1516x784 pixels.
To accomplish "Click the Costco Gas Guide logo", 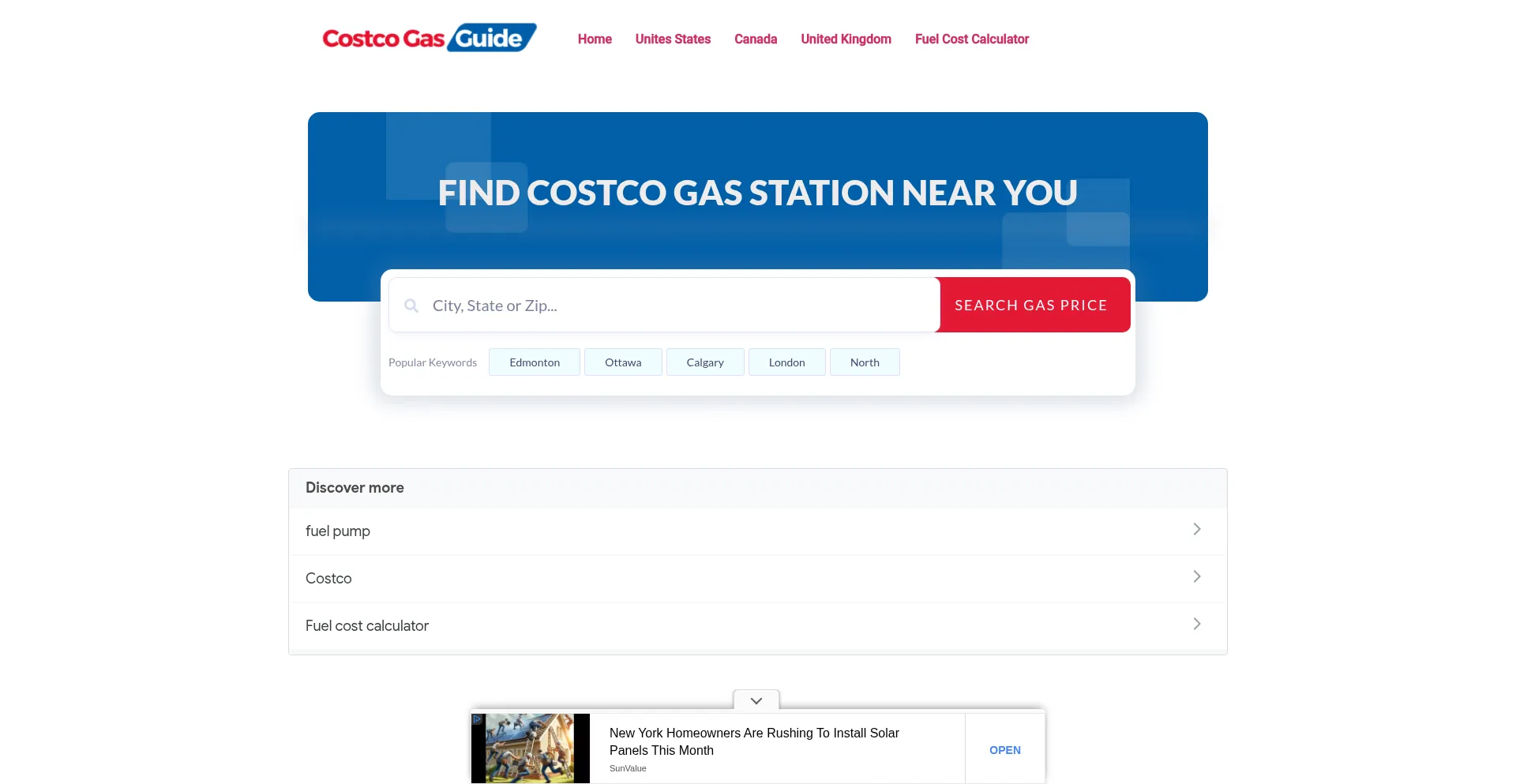I will (x=429, y=38).
